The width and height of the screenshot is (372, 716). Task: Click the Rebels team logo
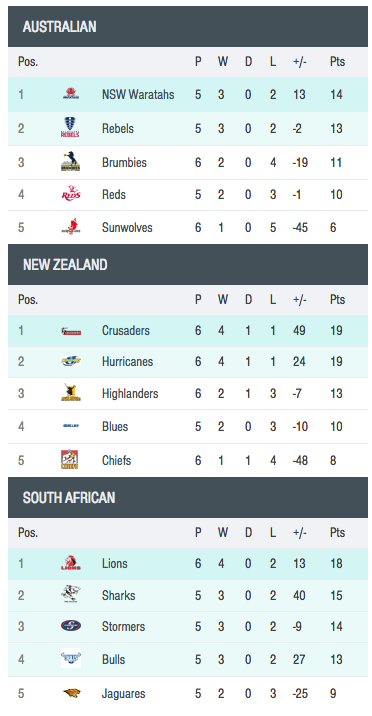[70, 128]
